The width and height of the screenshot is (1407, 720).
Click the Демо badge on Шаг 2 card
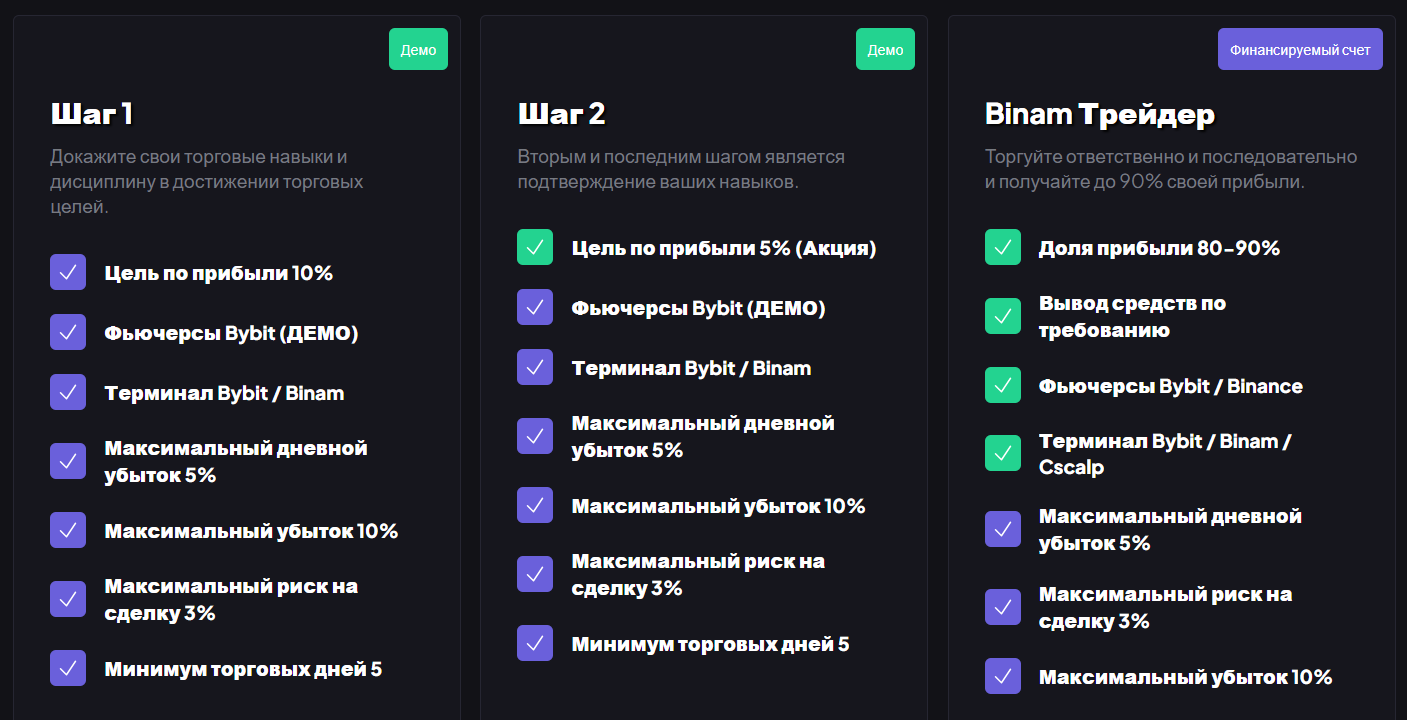pyautogui.click(x=885, y=50)
